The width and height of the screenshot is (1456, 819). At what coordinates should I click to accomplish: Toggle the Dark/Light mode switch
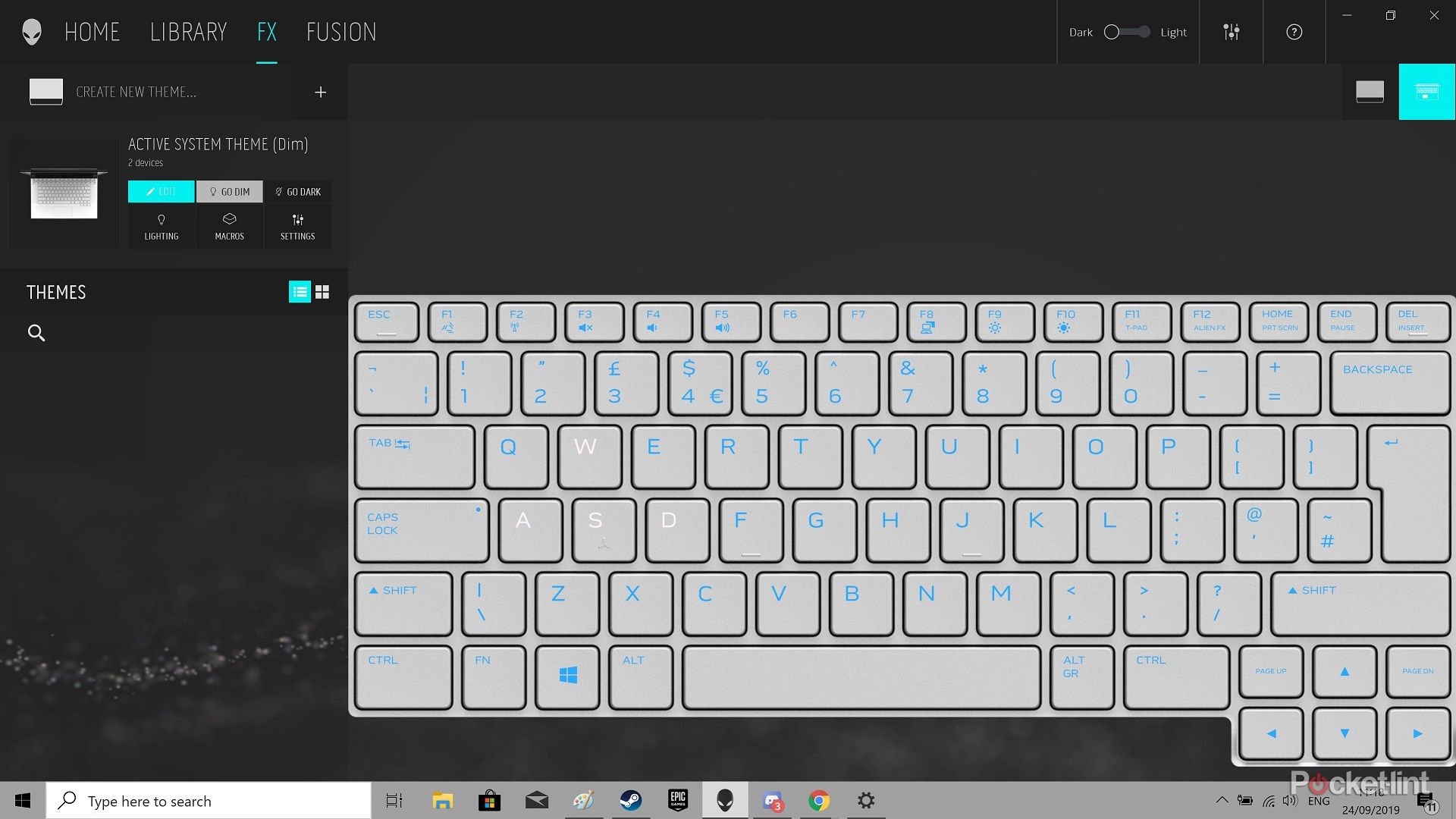[1127, 32]
